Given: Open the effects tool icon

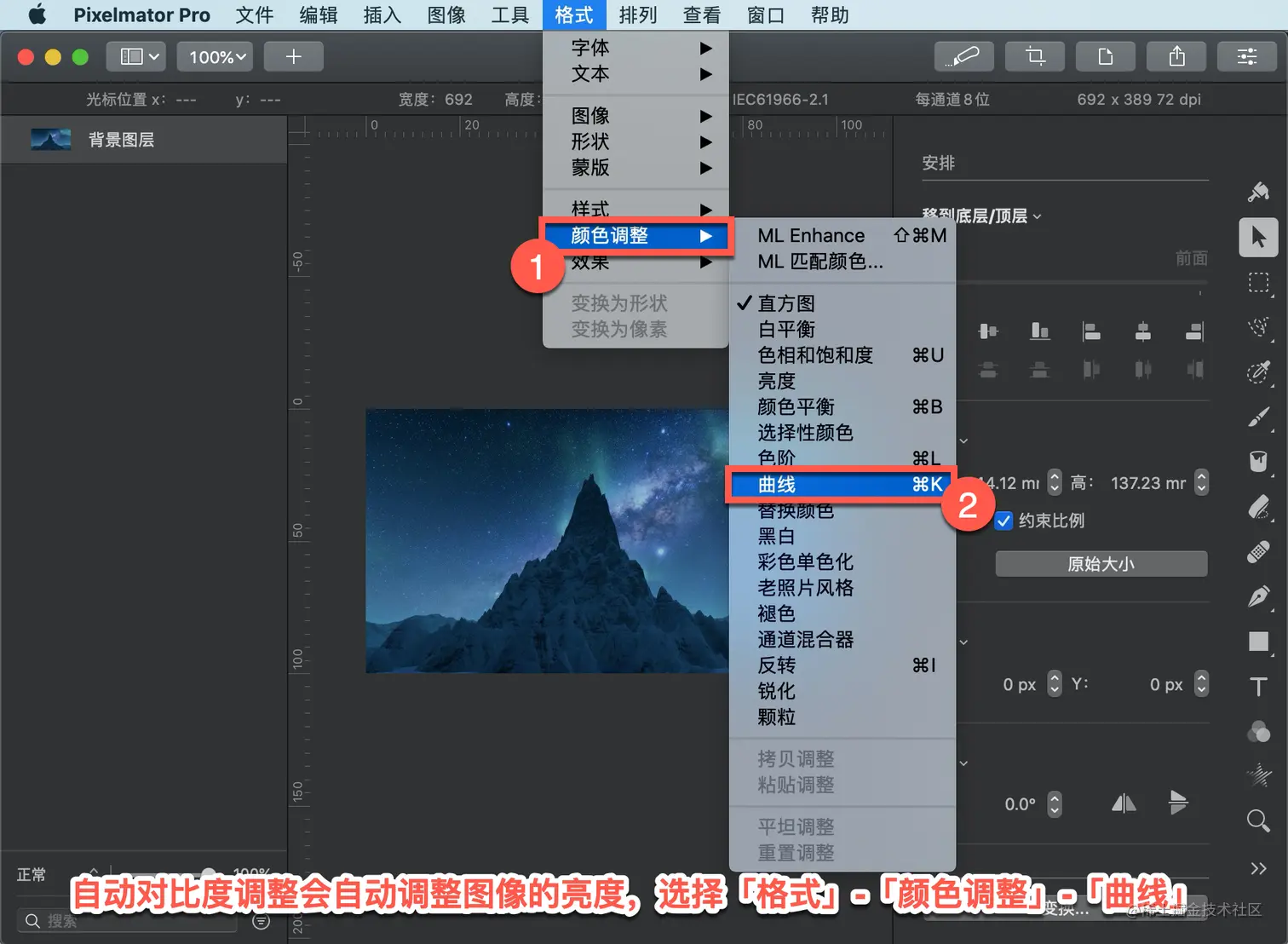Looking at the screenshot, I should point(1258,775).
